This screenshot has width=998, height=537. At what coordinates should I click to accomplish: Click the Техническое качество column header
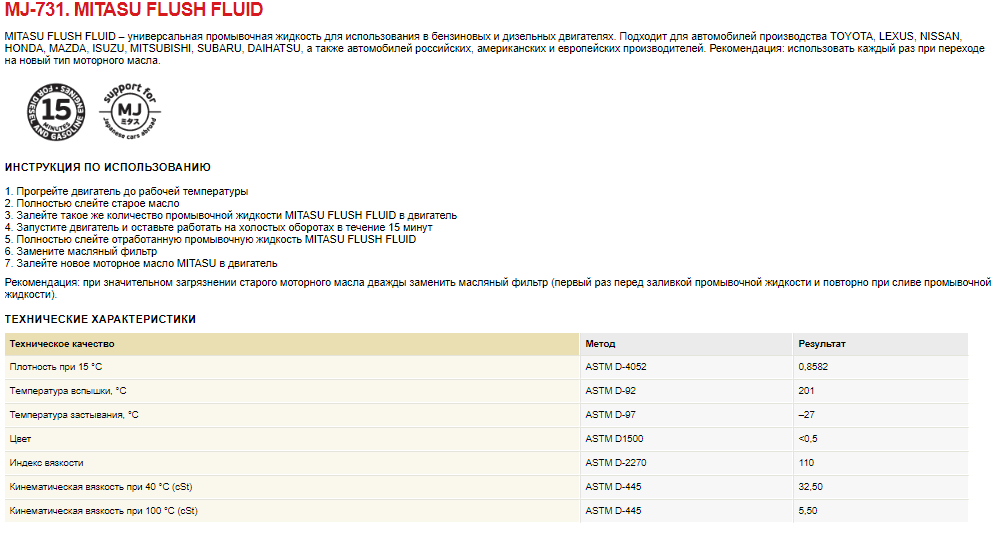point(292,344)
